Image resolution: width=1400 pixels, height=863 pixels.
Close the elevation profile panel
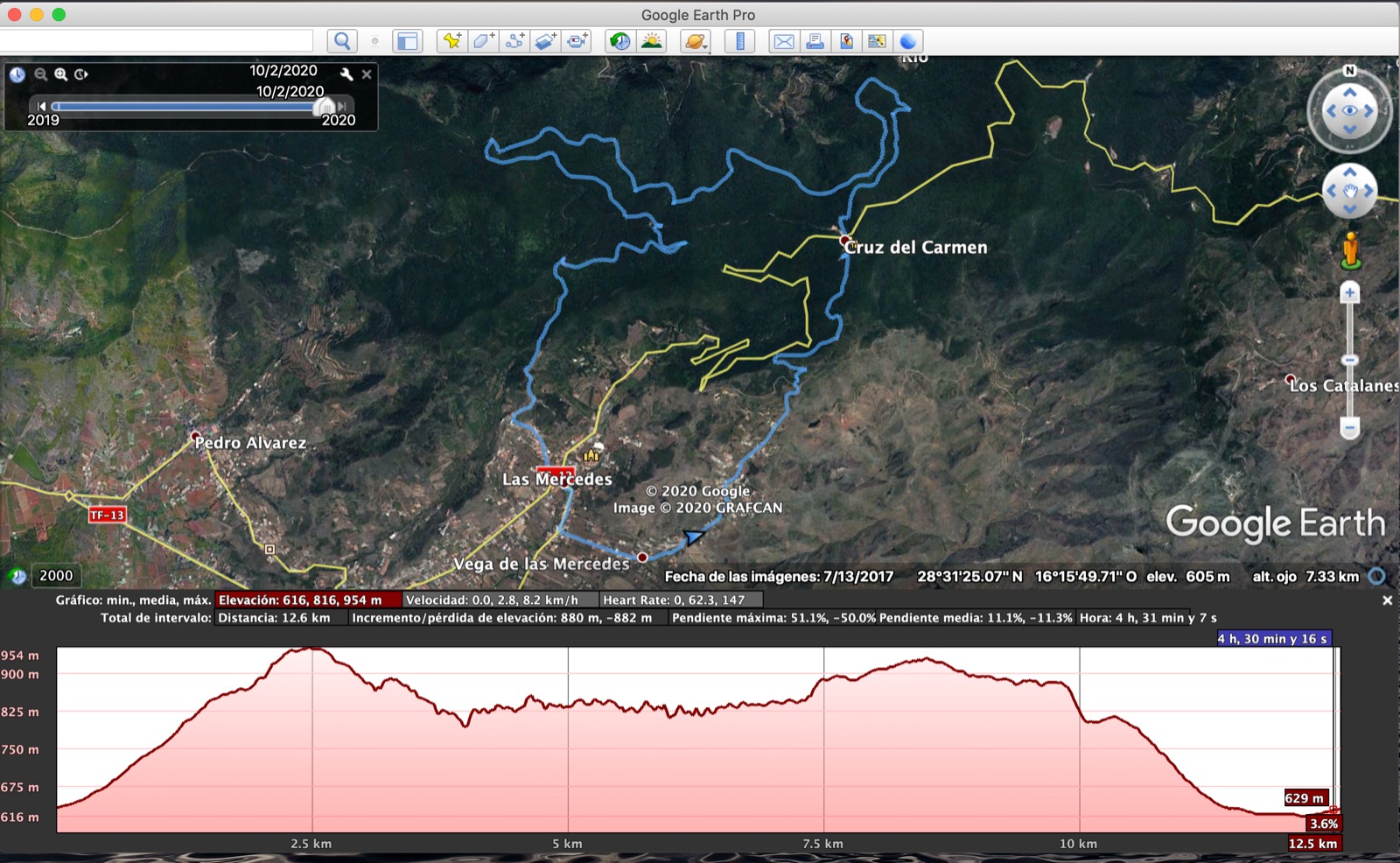1387,600
